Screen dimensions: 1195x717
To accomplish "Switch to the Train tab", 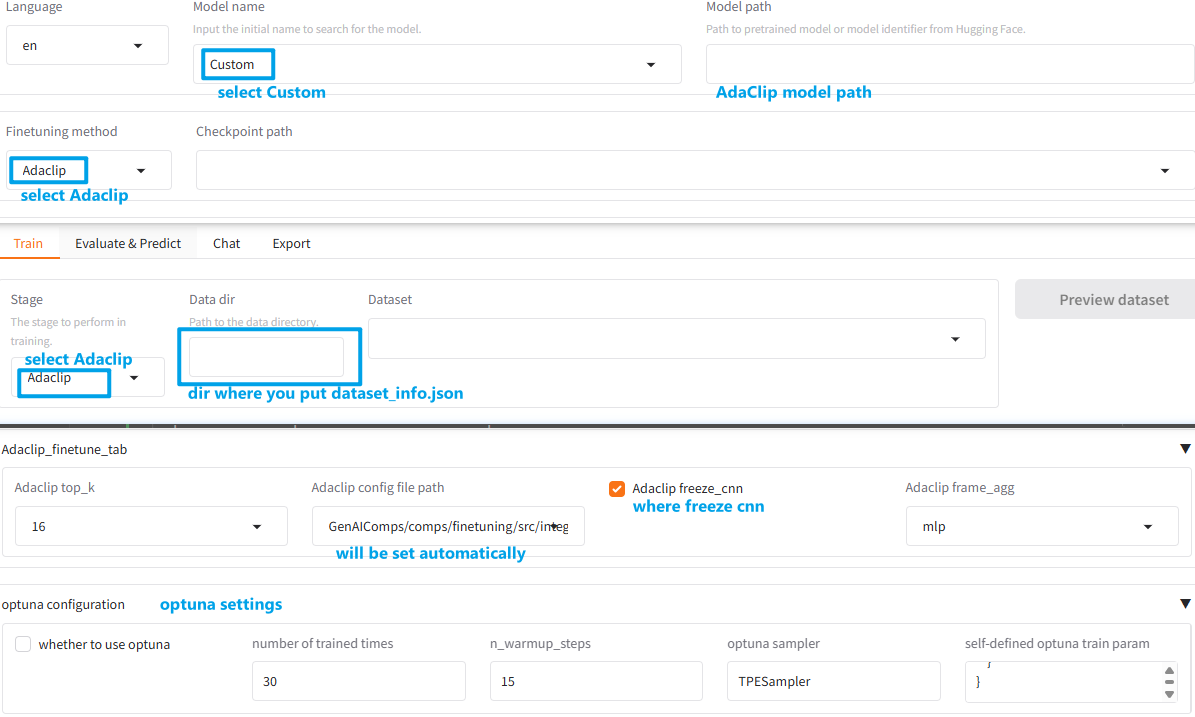I will pos(28,243).
